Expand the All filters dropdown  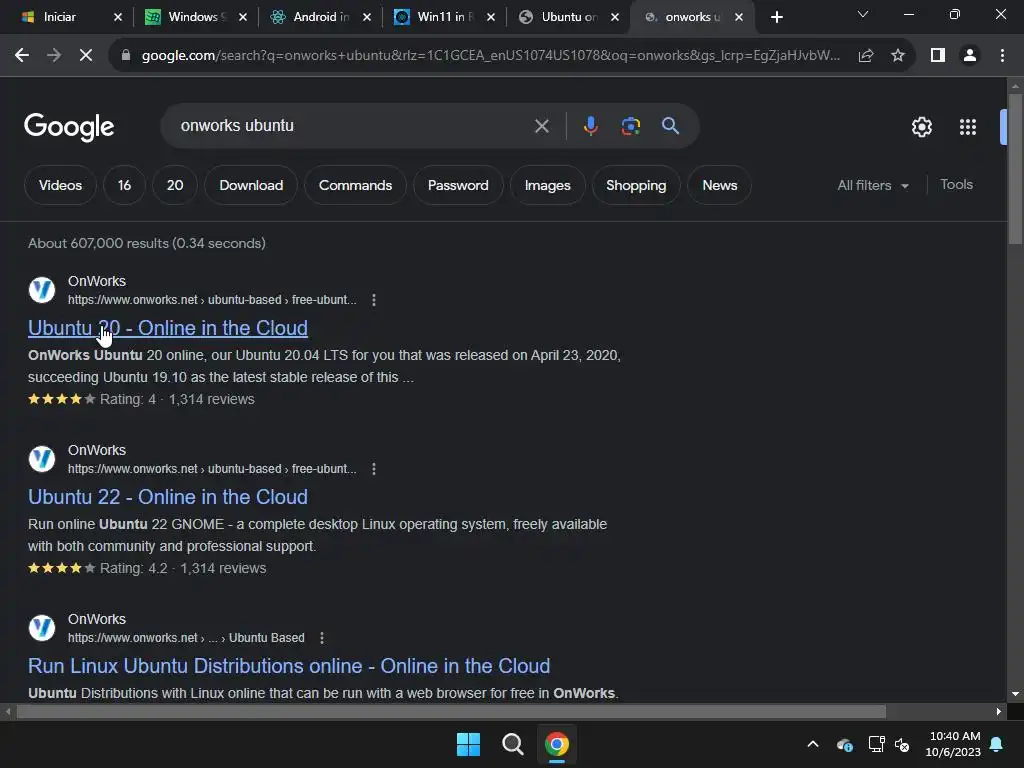click(x=872, y=185)
